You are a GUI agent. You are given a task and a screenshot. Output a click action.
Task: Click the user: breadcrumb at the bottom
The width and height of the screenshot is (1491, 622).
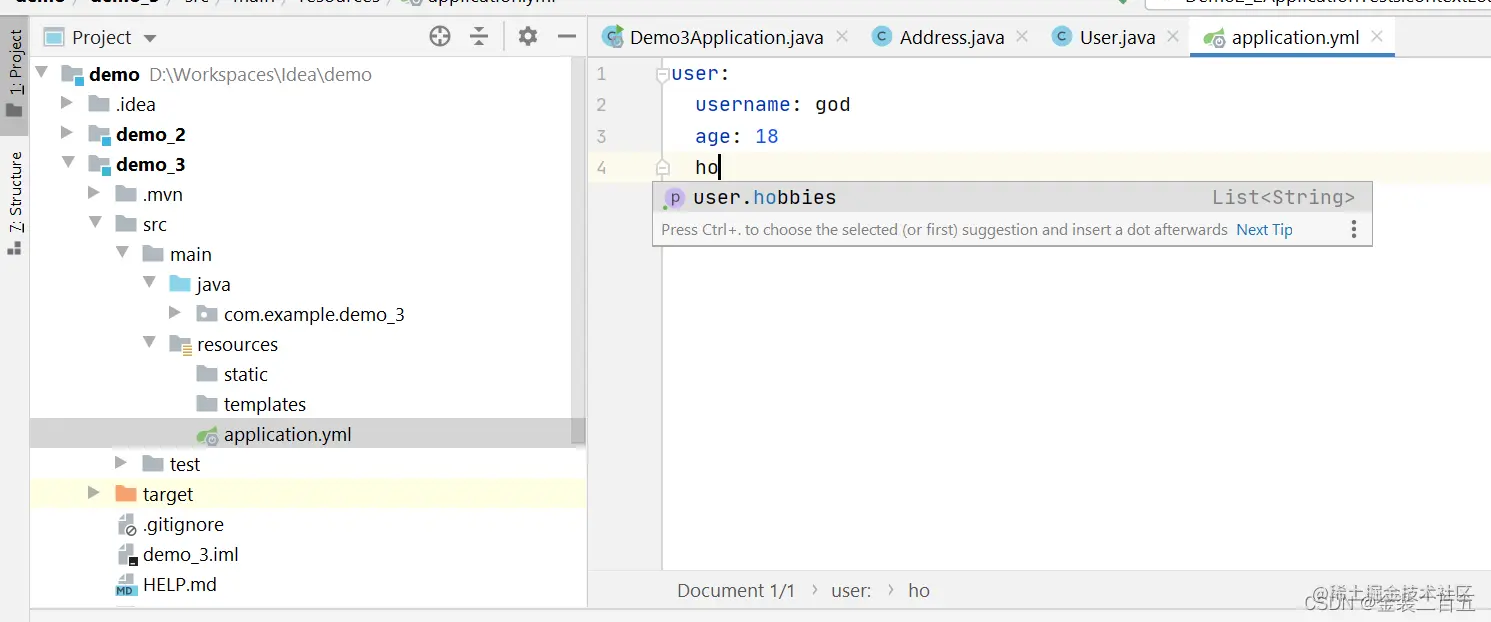coord(851,590)
